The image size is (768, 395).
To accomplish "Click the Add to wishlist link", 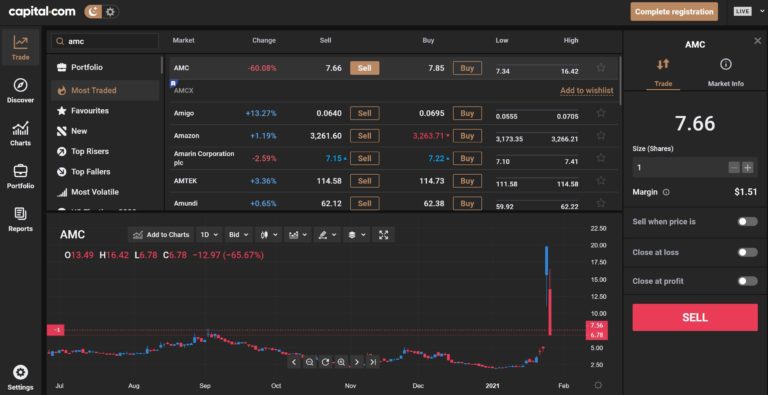I will [x=587, y=90].
